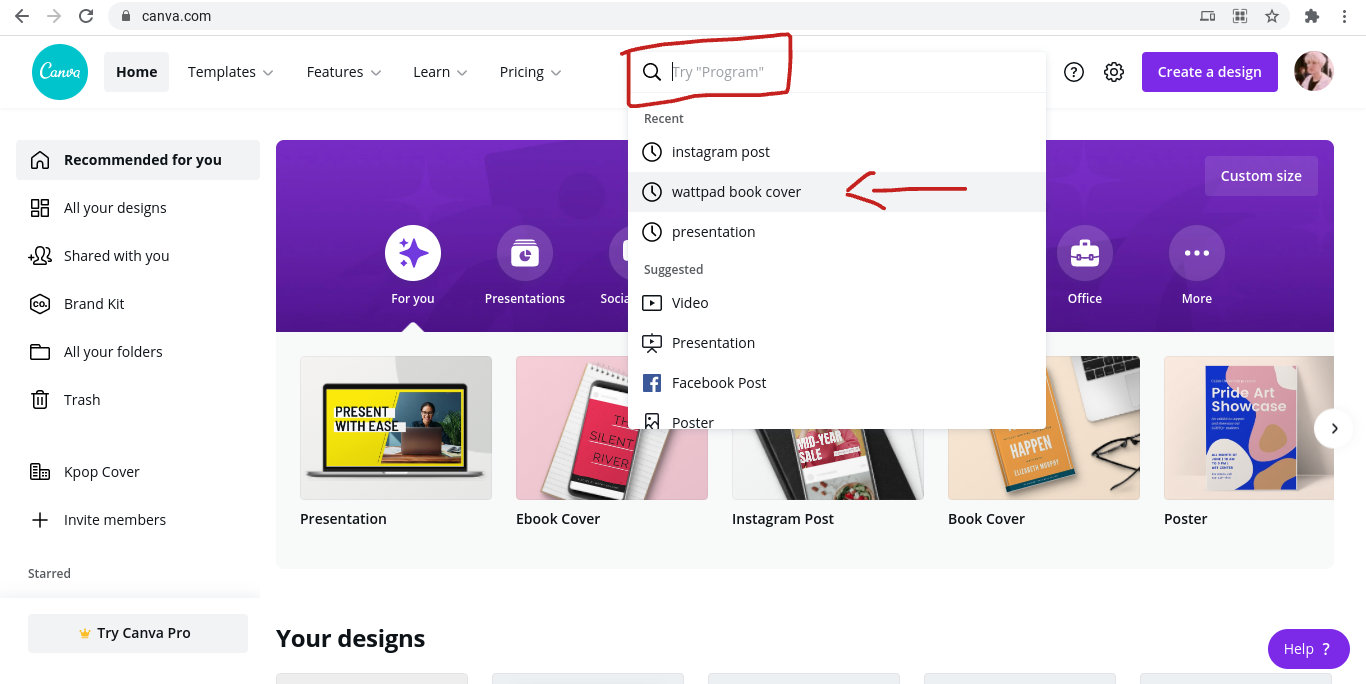Image resolution: width=1366 pixels, height=684 pixels.
Task: Open Recommended for you
Action: (x=138, y=160)
